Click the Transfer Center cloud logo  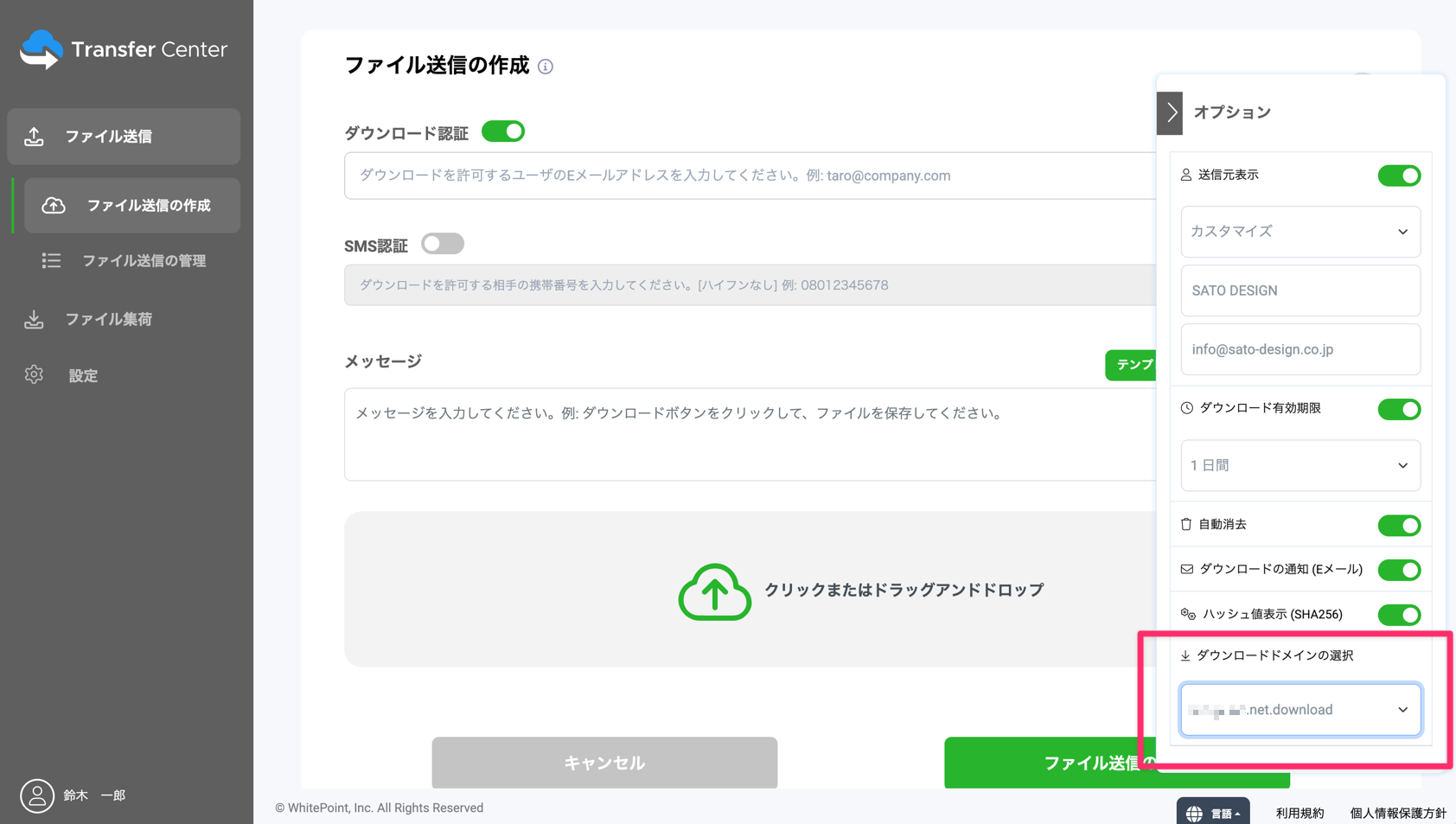(x=42, y=49)
